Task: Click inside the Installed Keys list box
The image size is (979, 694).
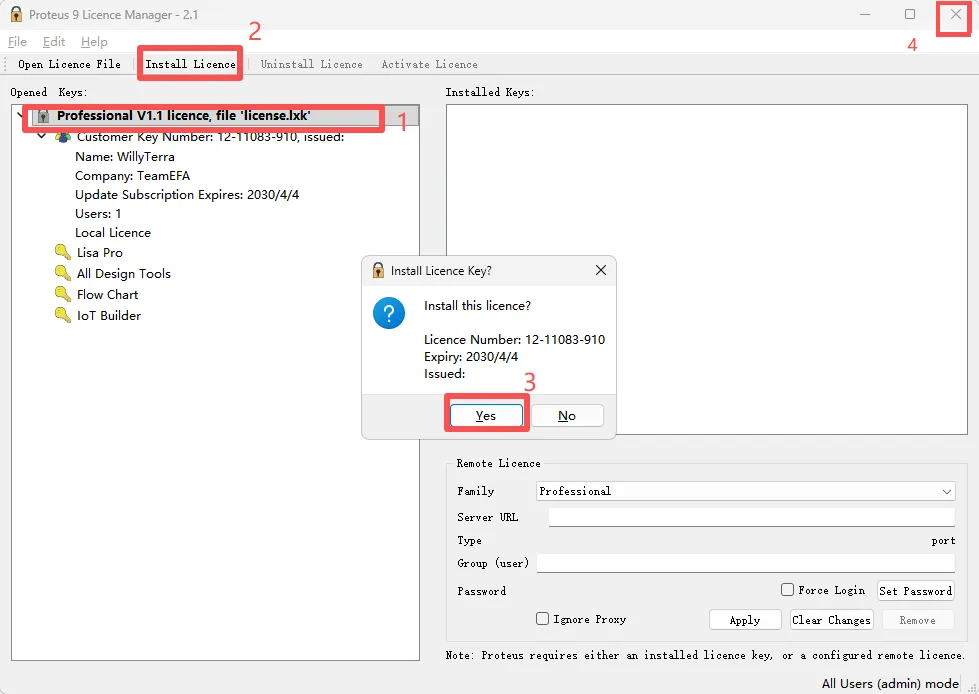Action: point(707,270)
